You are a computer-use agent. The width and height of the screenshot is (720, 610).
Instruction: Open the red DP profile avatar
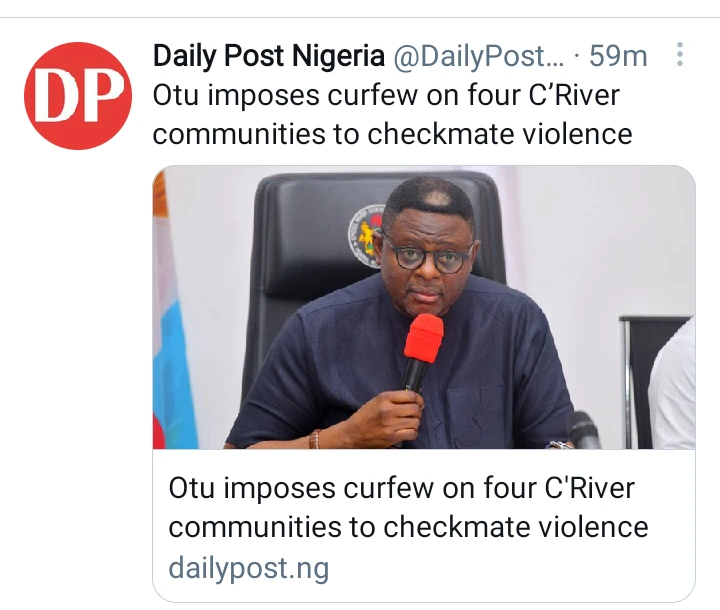(78, 96)
